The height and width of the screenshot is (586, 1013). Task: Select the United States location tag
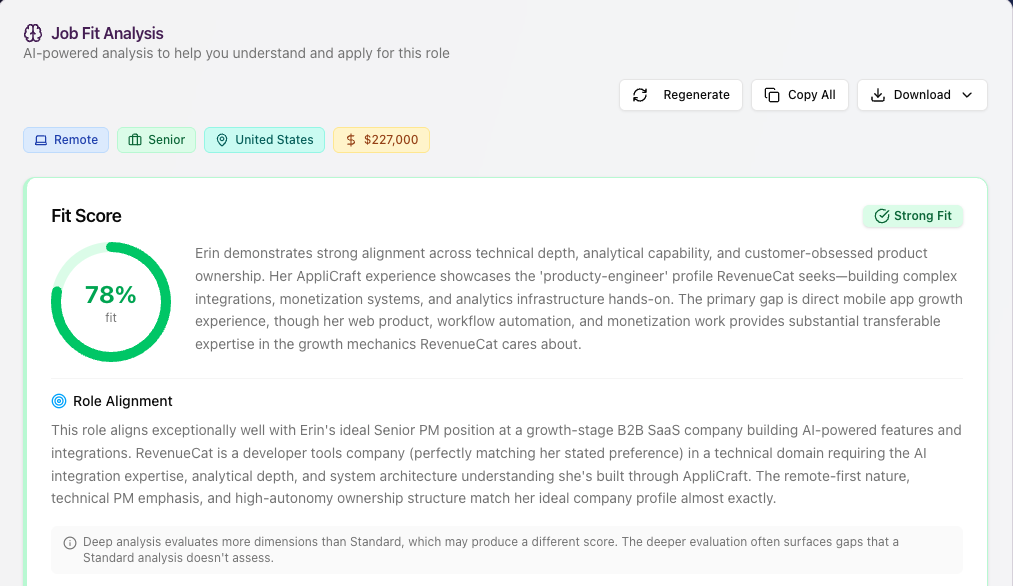point(264,140)
